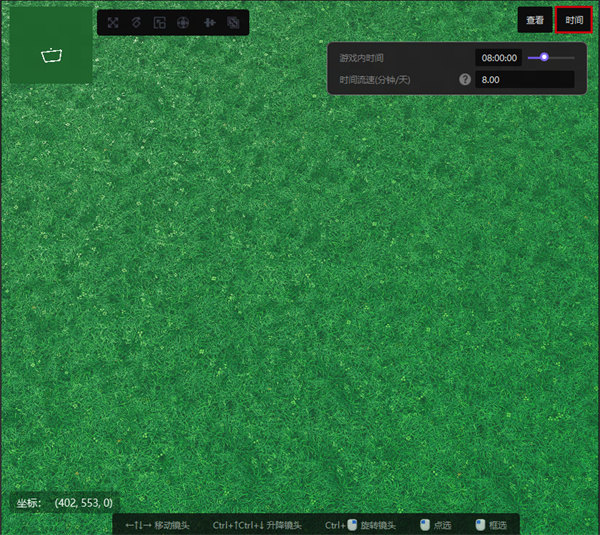Select the overlapping squares toolbar icon
600x535 pixels.
(x=159, y=22)
